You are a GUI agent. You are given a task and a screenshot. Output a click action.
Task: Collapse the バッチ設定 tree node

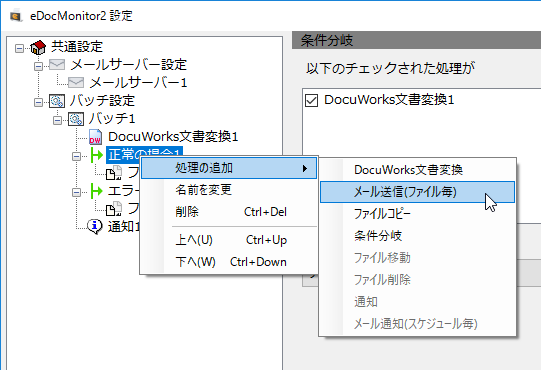pos(39,102)
